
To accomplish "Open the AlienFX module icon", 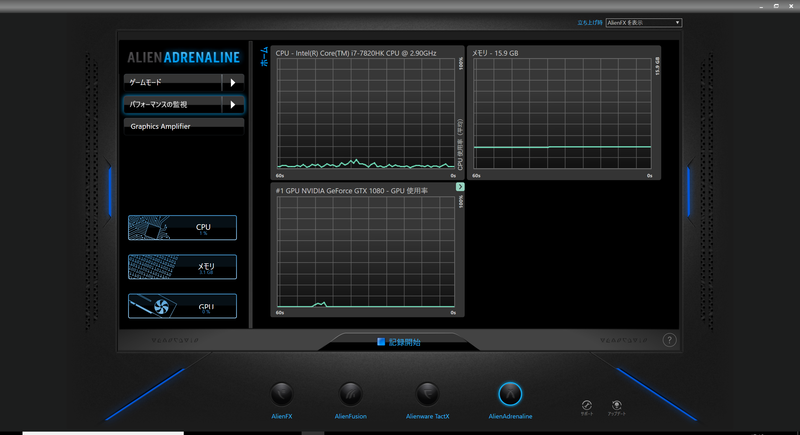I will point(282,394).
